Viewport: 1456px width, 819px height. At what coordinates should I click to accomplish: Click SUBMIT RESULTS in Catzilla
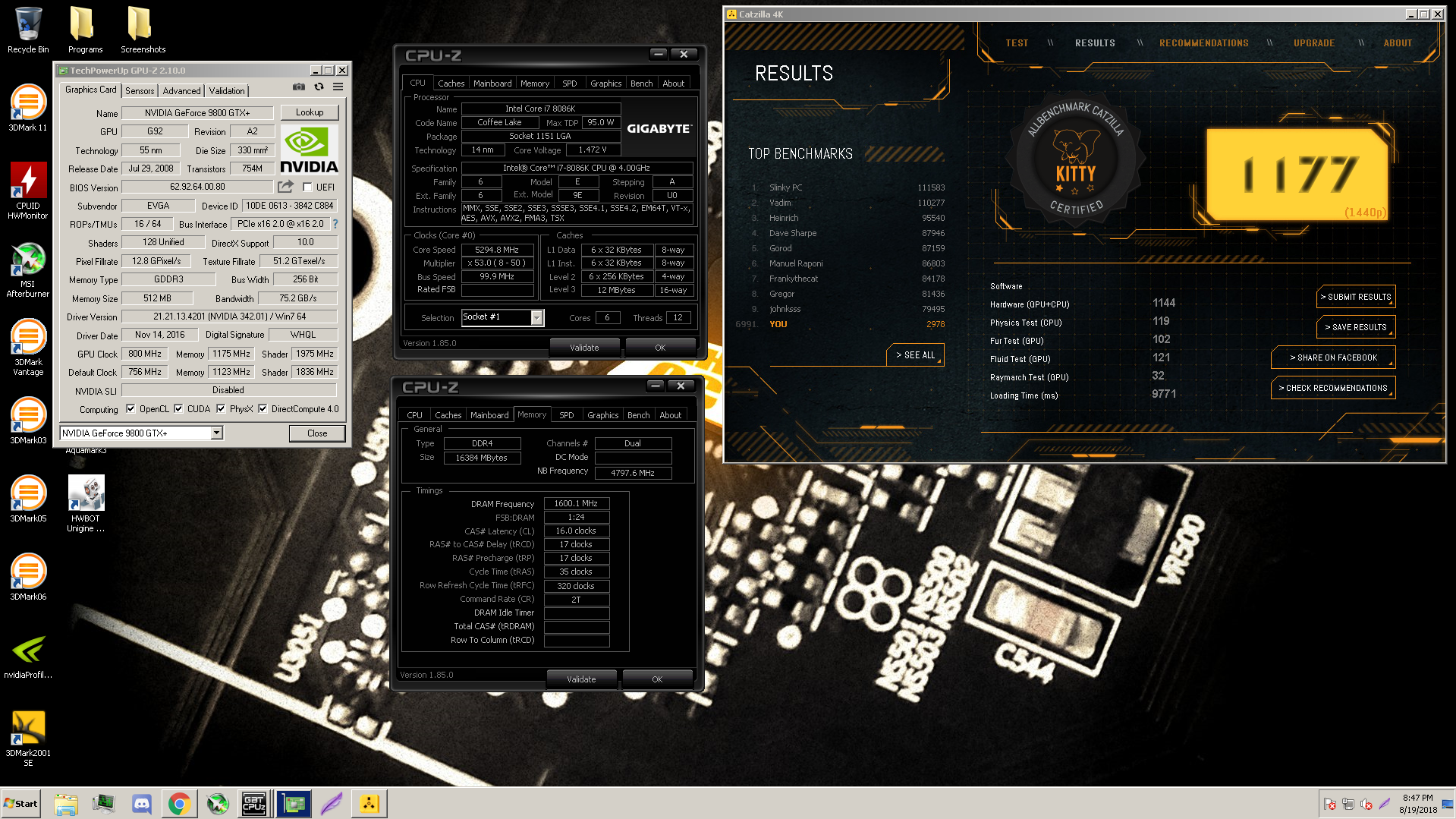[x=1355, y=297]
